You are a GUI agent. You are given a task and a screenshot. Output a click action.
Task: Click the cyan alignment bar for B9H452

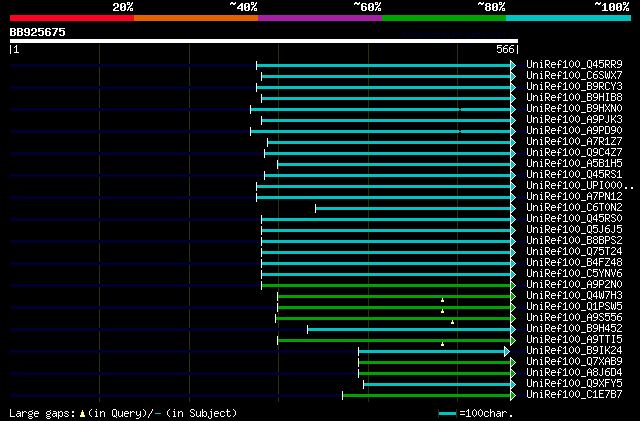tap(409, 330)
